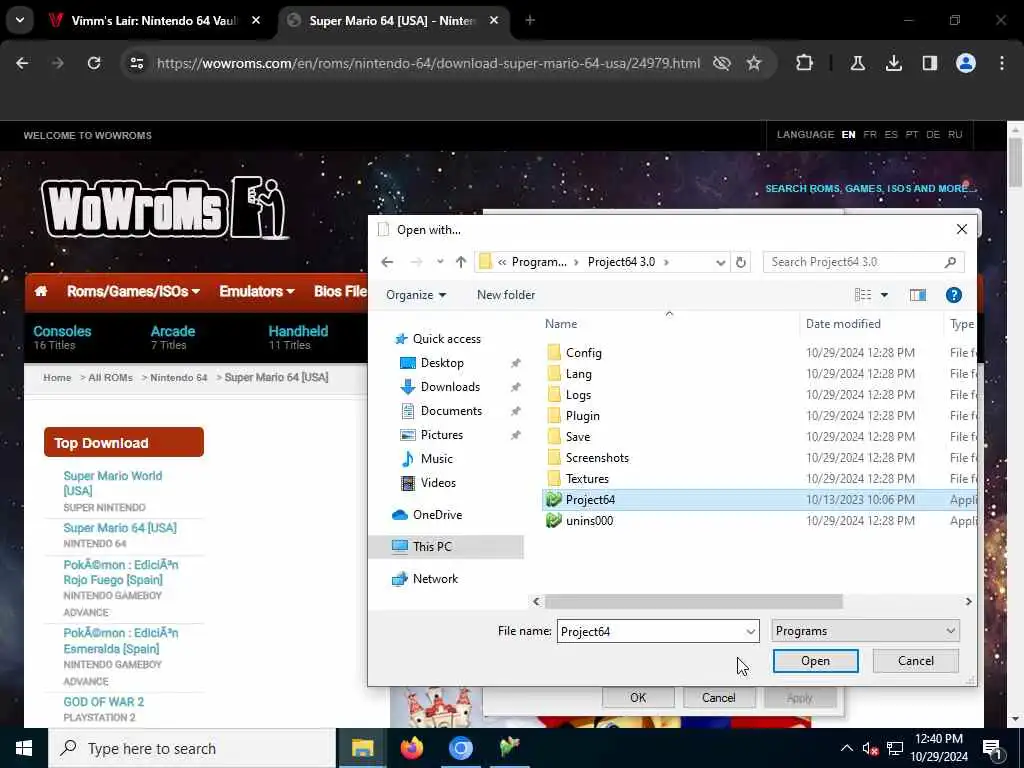Select the unins000 application file
Image resolution: width=1024 pixels, height=768 pixels.
(589, 520)
